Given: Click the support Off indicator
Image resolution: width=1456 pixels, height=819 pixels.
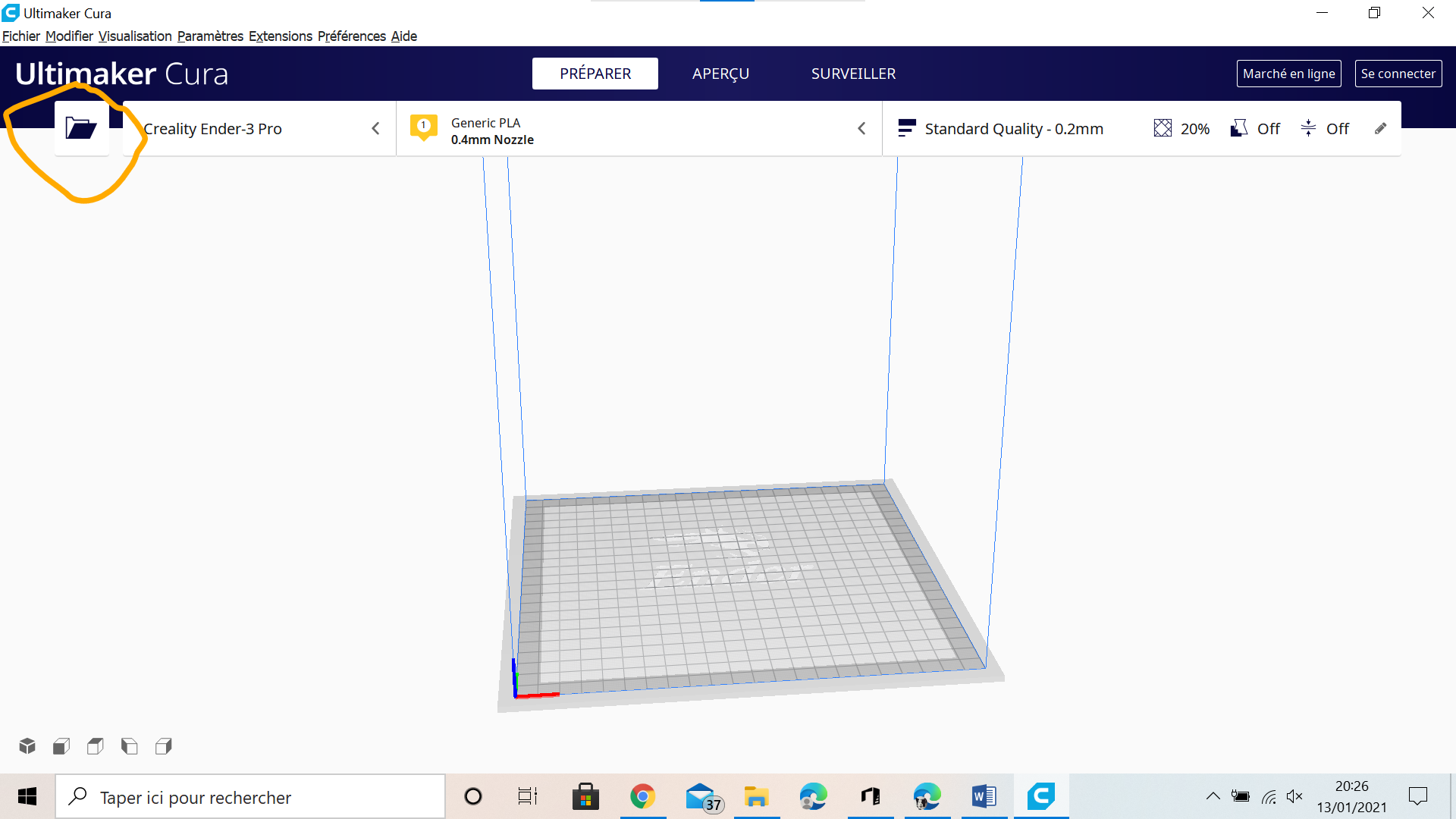Looking at the screenshot, I should pyautogui.click(x=1255, y=129).
